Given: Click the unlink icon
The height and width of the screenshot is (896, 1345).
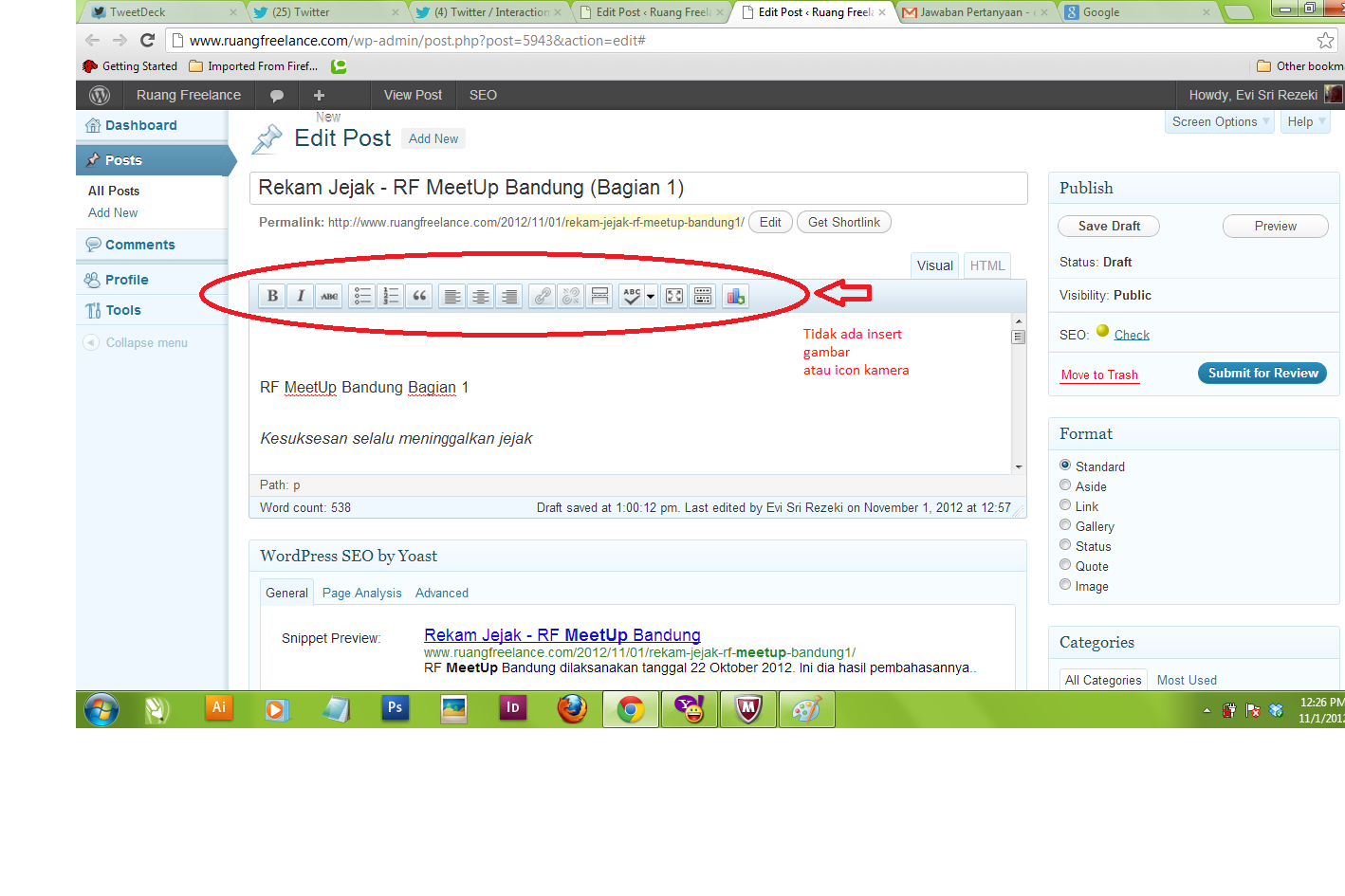Looking at the screenshot, I should [570, 296].
